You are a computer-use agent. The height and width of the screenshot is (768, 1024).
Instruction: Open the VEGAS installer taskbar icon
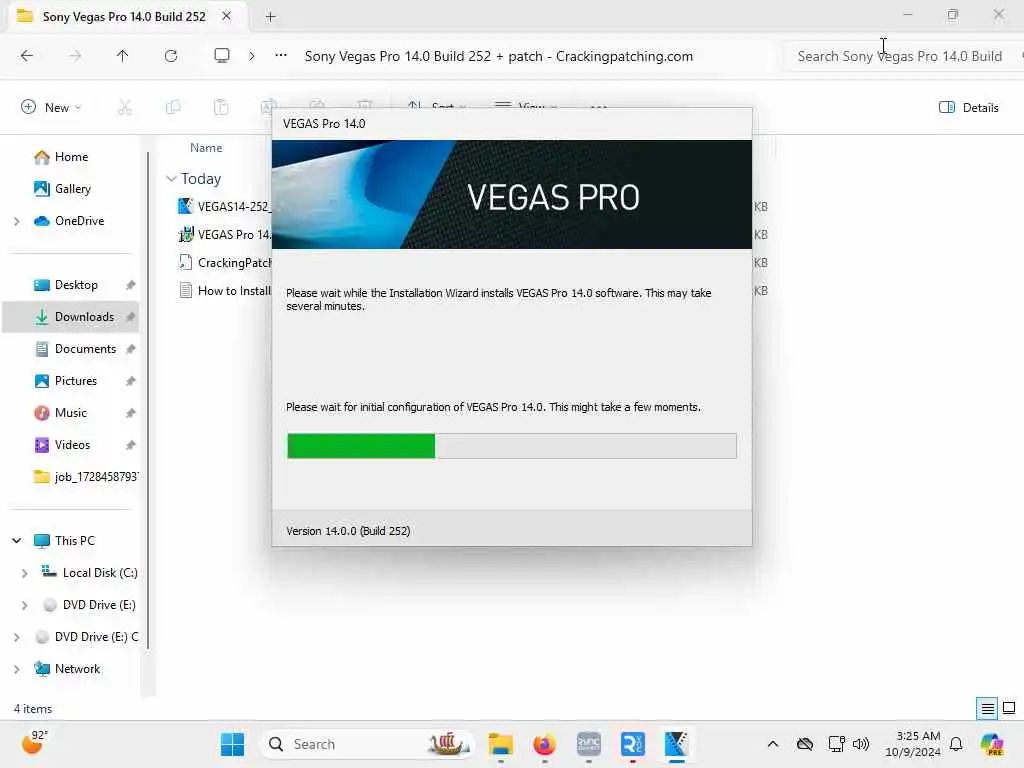tap(676, 744)
